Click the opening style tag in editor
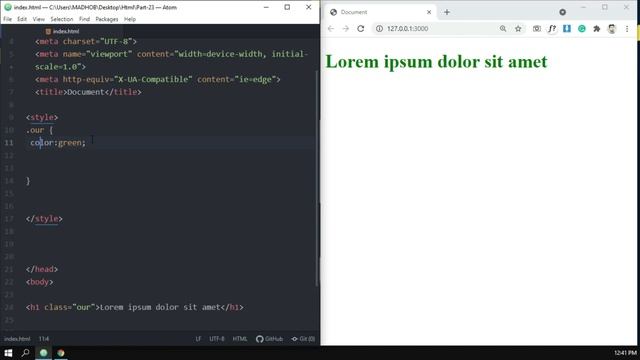640x360 pixels. [x=42, y=118]
